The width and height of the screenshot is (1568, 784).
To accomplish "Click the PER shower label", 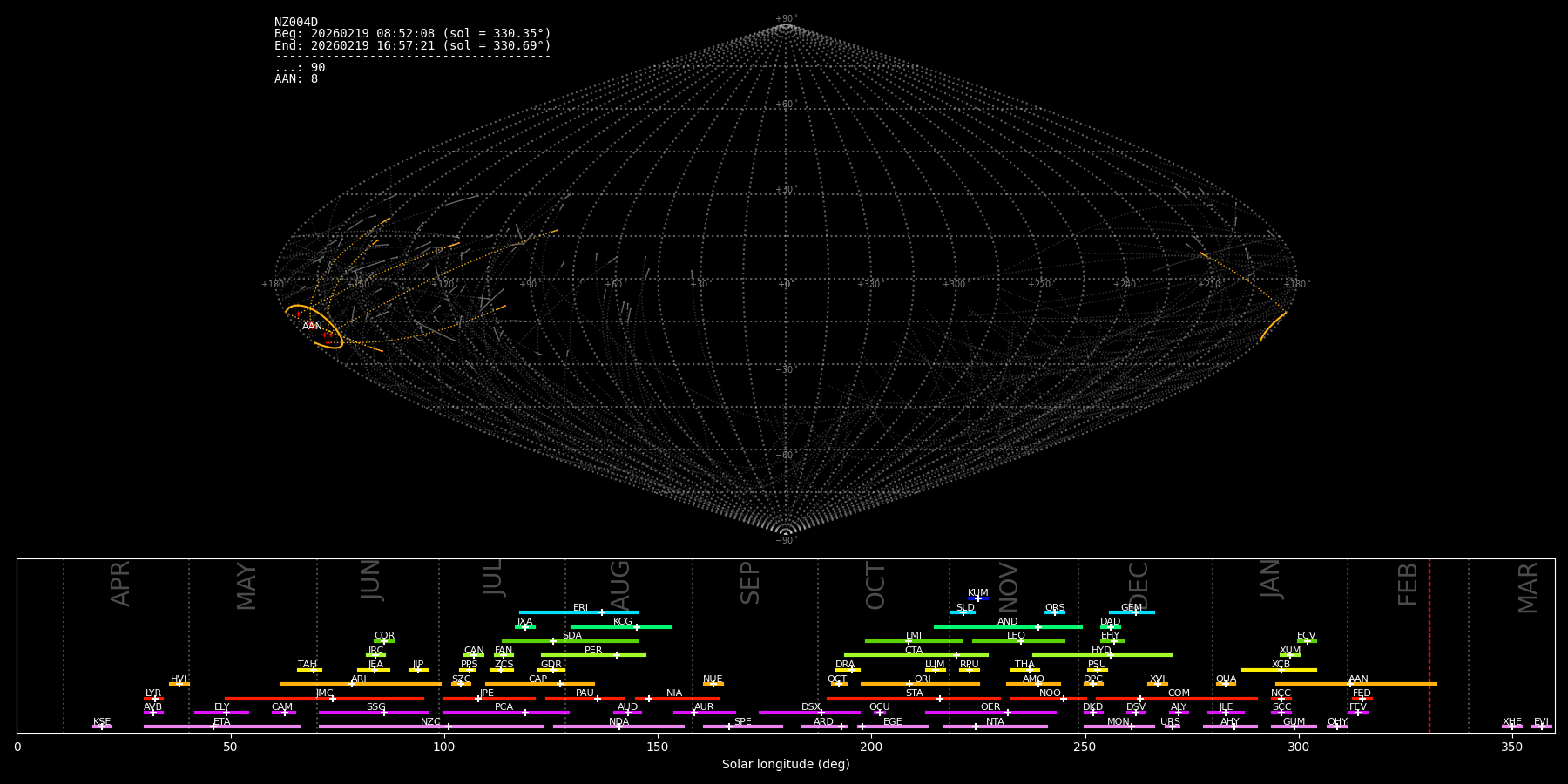I will click(593, 651).
